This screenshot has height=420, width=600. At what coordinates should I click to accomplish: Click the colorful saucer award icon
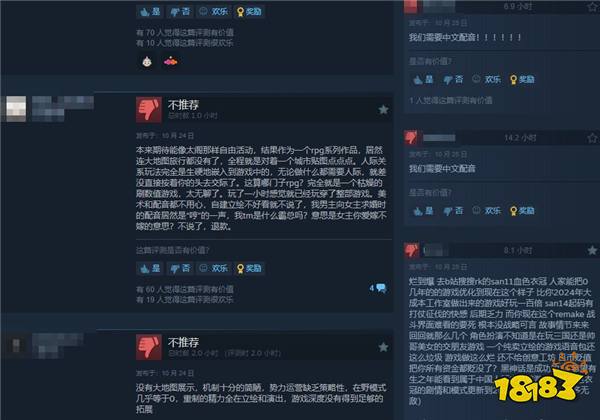tap(170, 61)
